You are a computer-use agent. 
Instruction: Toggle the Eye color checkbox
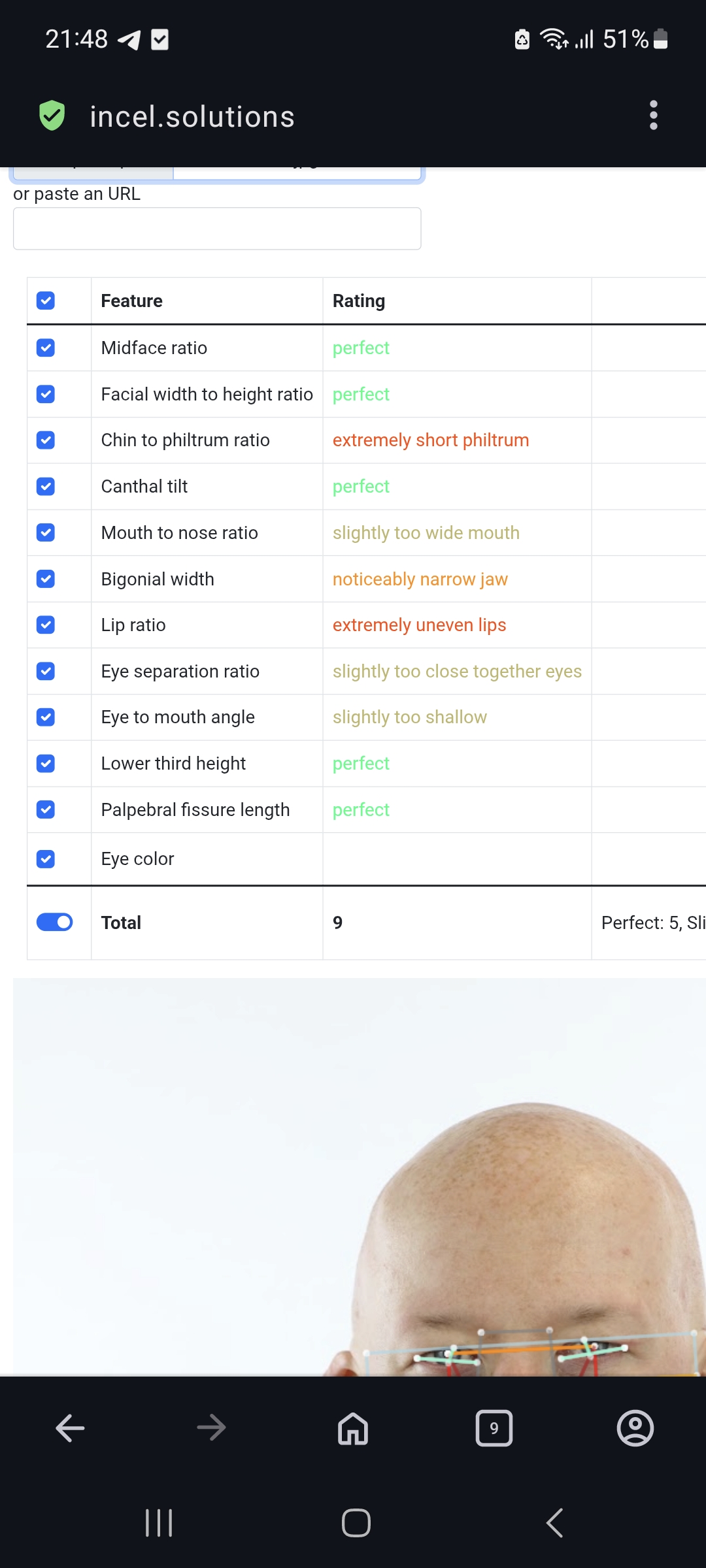(46, 858)
